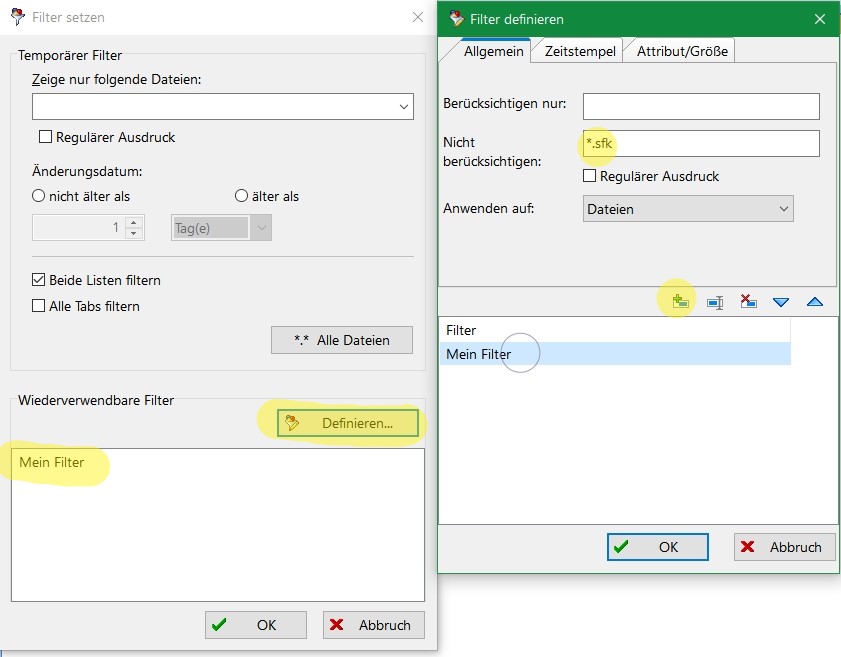Open the Tag(e) unit dropdown
Screen dimensions: 841x657
[261, 228]
